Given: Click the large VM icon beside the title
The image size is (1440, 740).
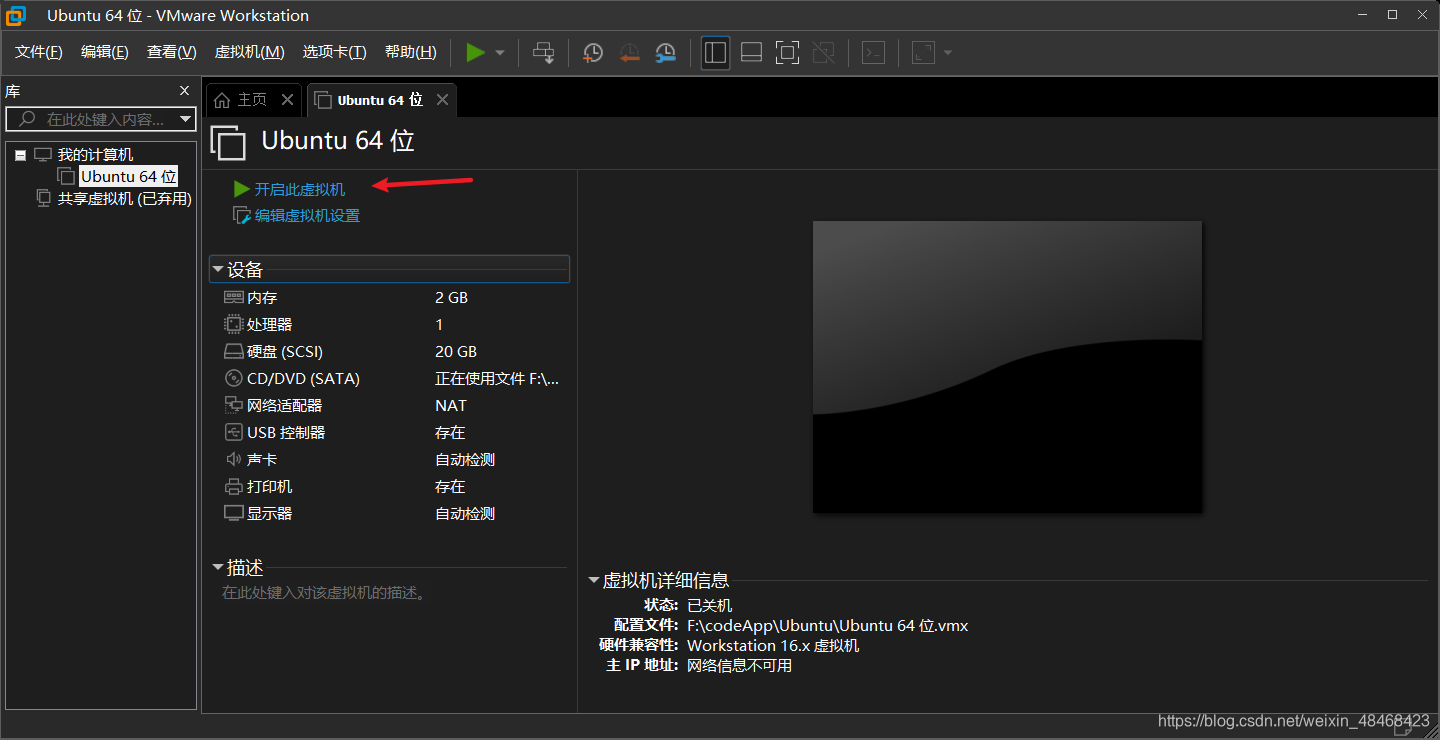Looking at the screenshot, I should tap(228, 142).
